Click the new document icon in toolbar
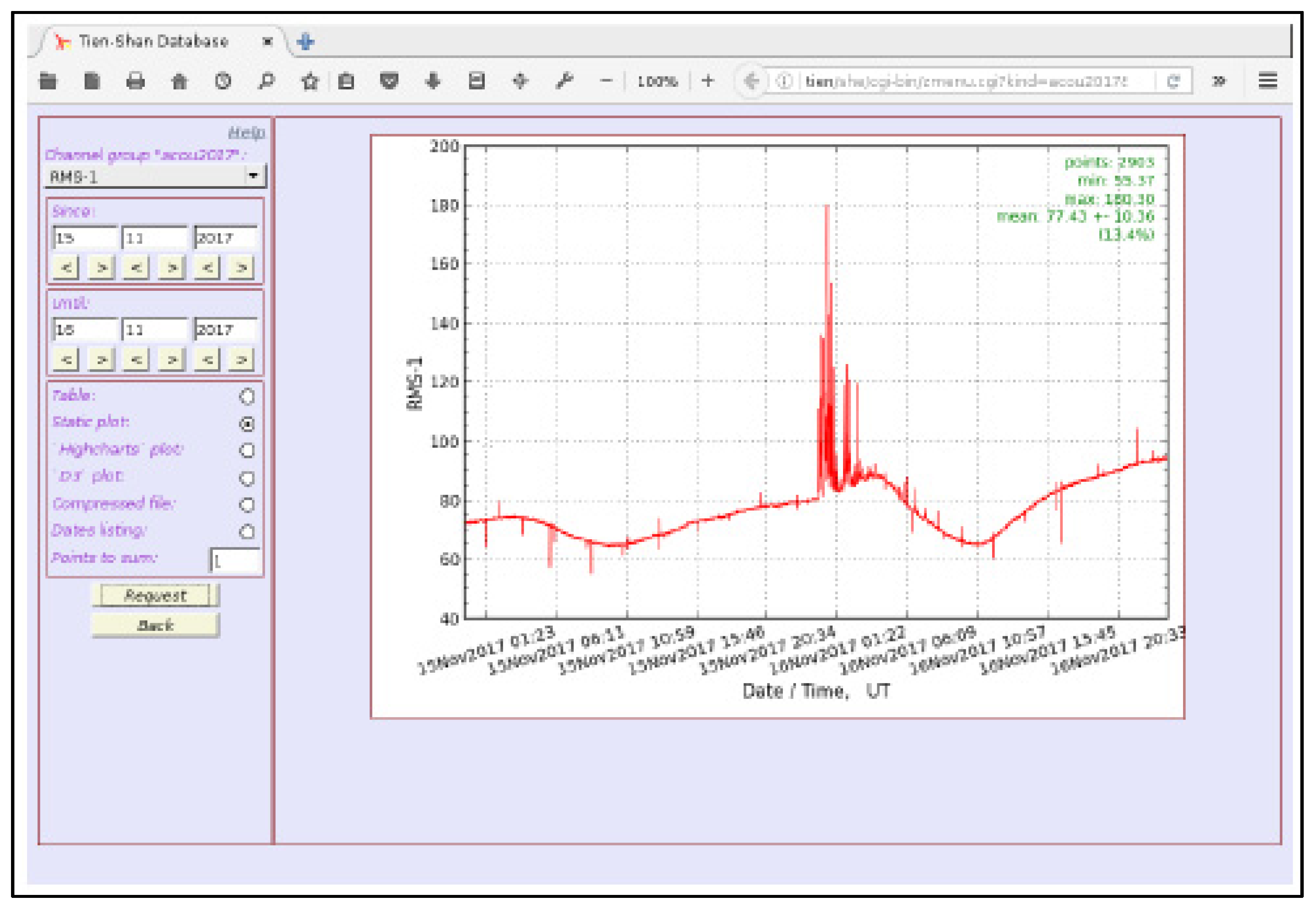1316x911 pixels. (x=92, y=81)
